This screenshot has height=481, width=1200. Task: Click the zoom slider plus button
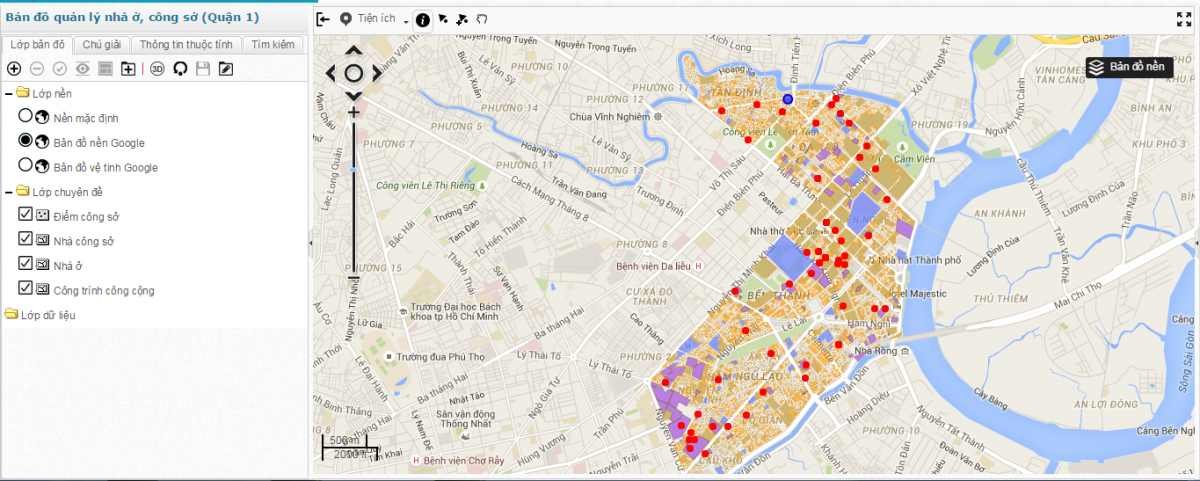(353, 113)
